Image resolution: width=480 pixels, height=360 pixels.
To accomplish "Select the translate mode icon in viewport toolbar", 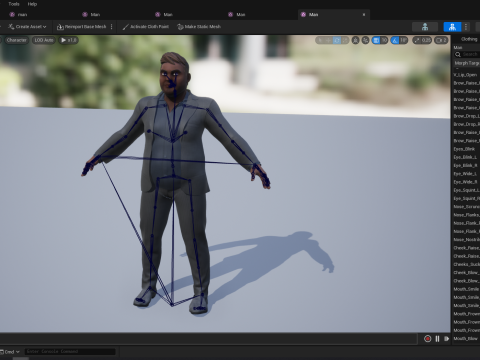I will pyautogui.click(x=328, y=40).
